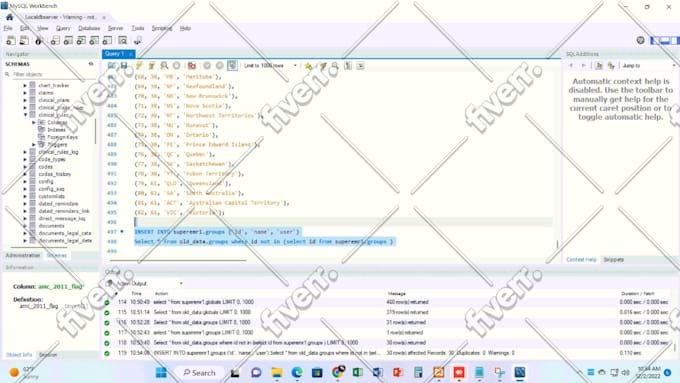Click the commit transaction icon
The width and height of the screenshot is (680, 383).
coord(207,65)
